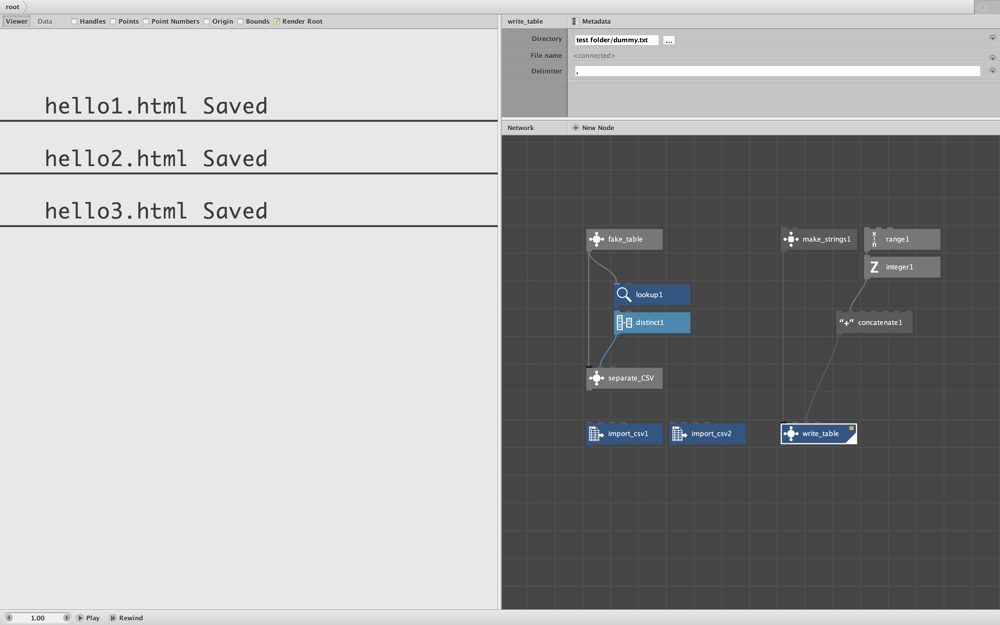1000x625 pixels.
Task: Toggle the Bounds checkbox
Action: pos(240,21)
